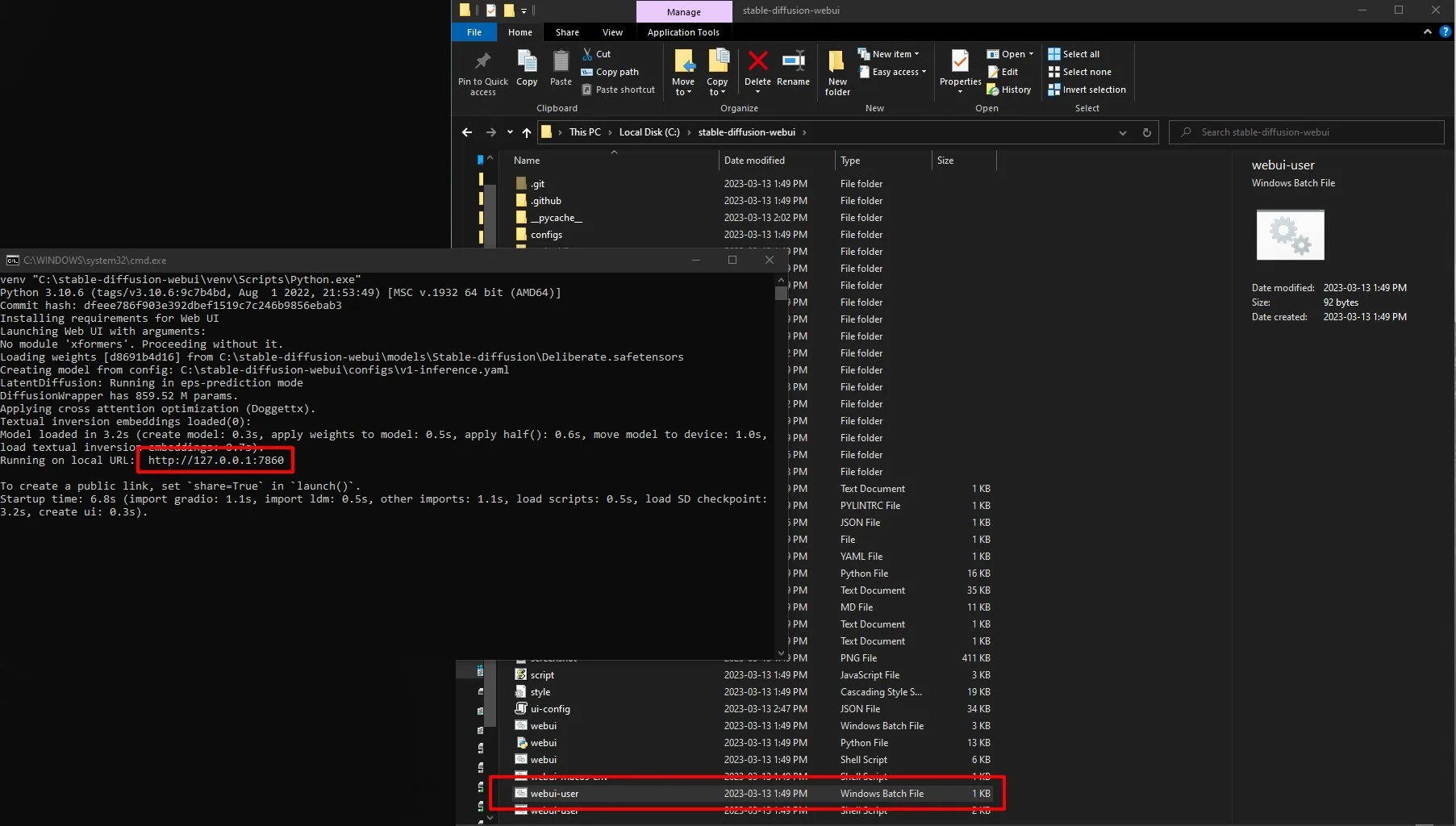Click the Manage contextual tab
This screenshot has height=826, width=1456.
point(684,11)
